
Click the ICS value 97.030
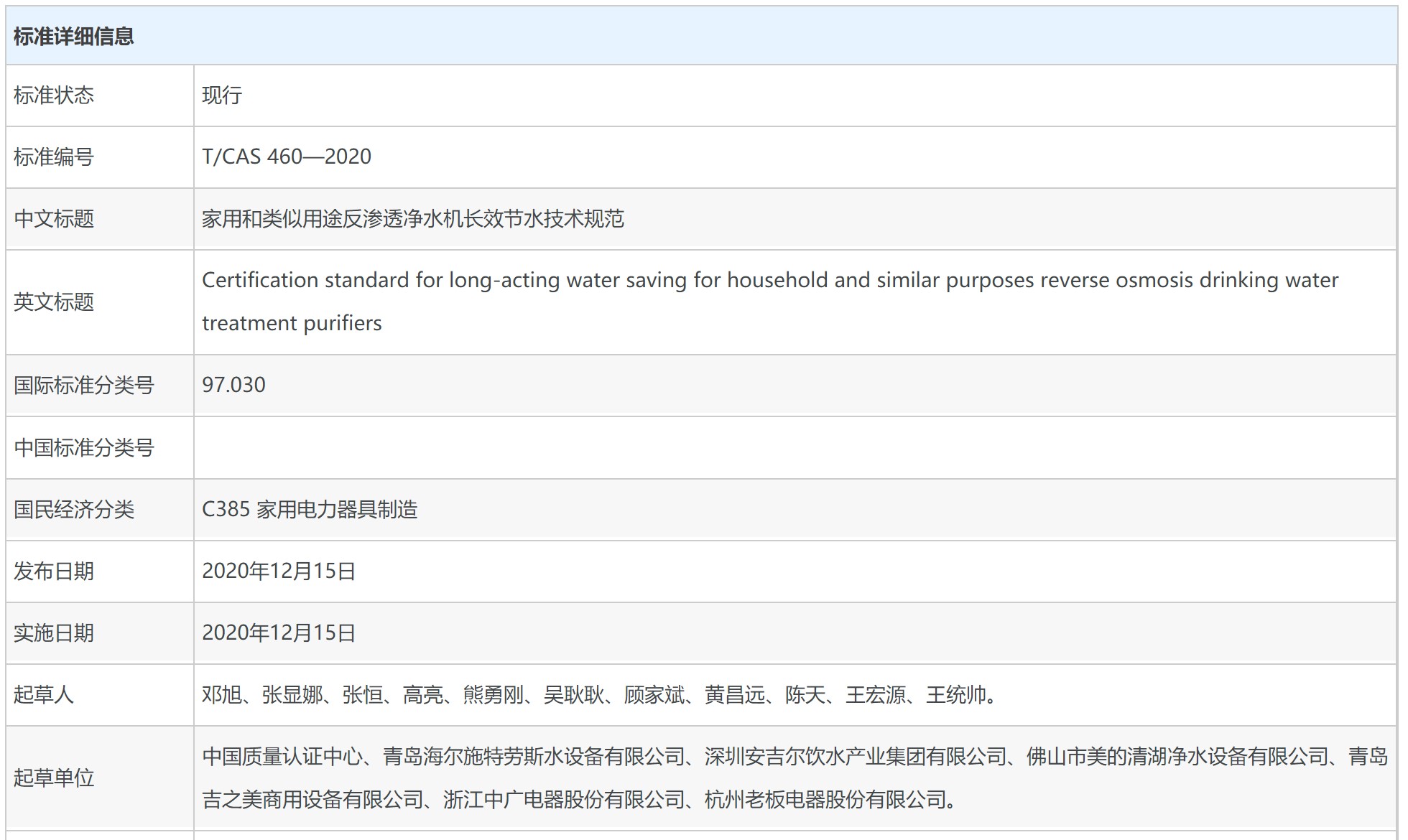[233, 385]
